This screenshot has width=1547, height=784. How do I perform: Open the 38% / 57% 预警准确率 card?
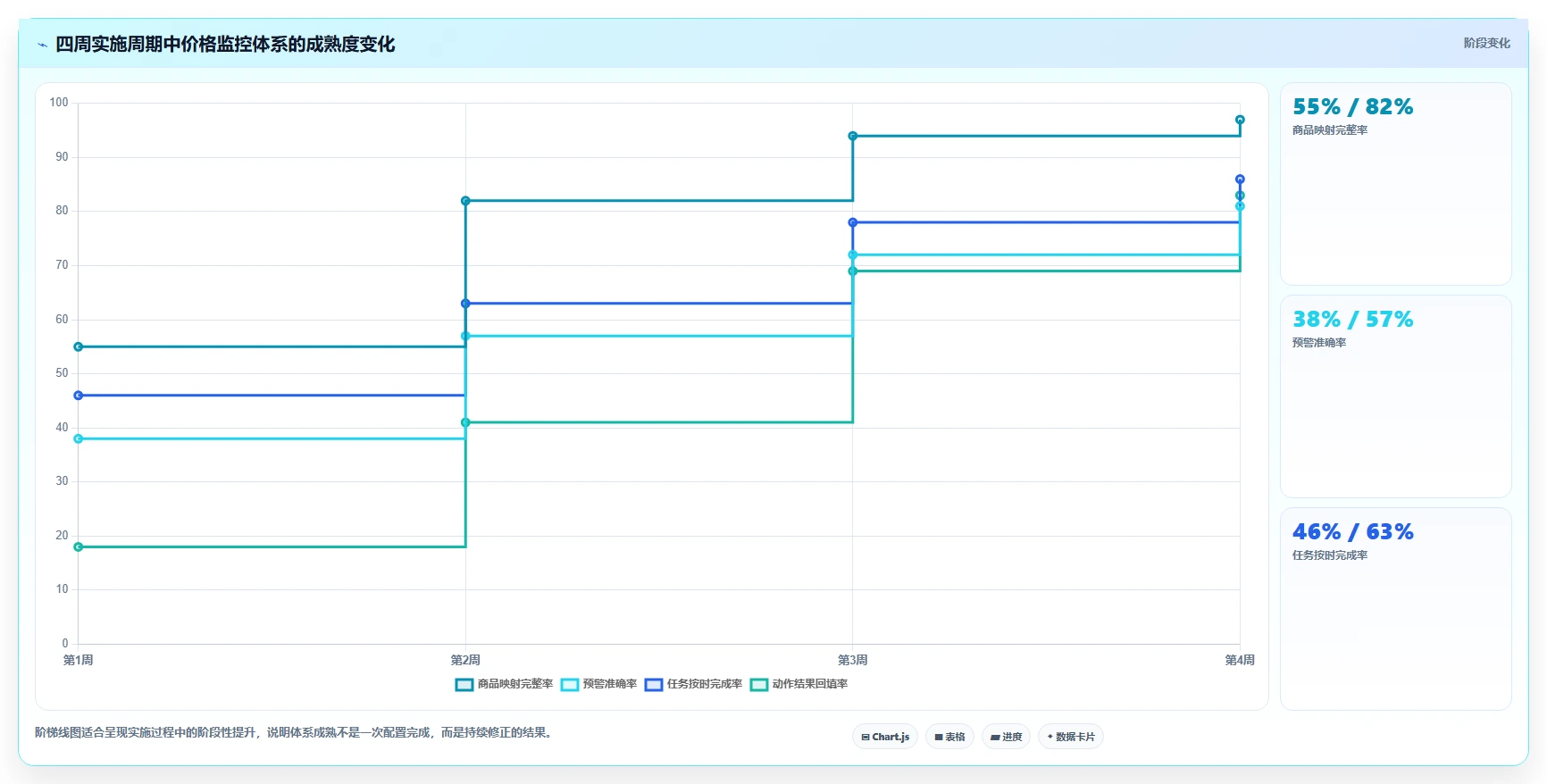click(1395, 396)
